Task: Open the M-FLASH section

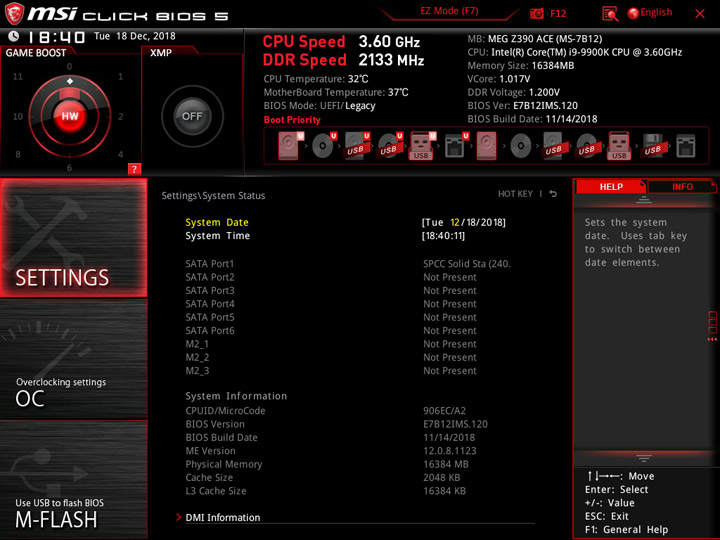Action: [73, 479]
